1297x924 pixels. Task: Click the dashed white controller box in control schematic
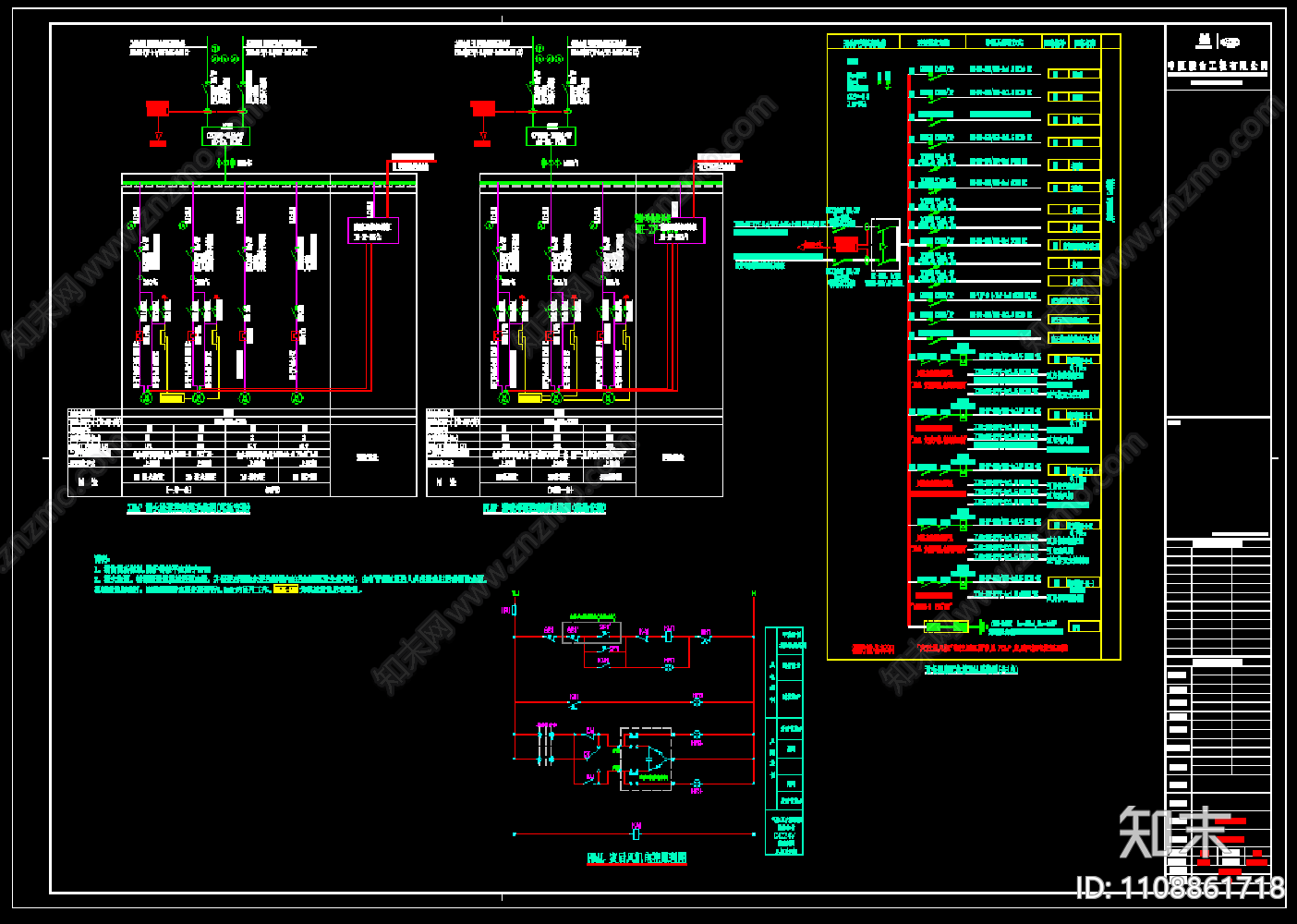645,759
